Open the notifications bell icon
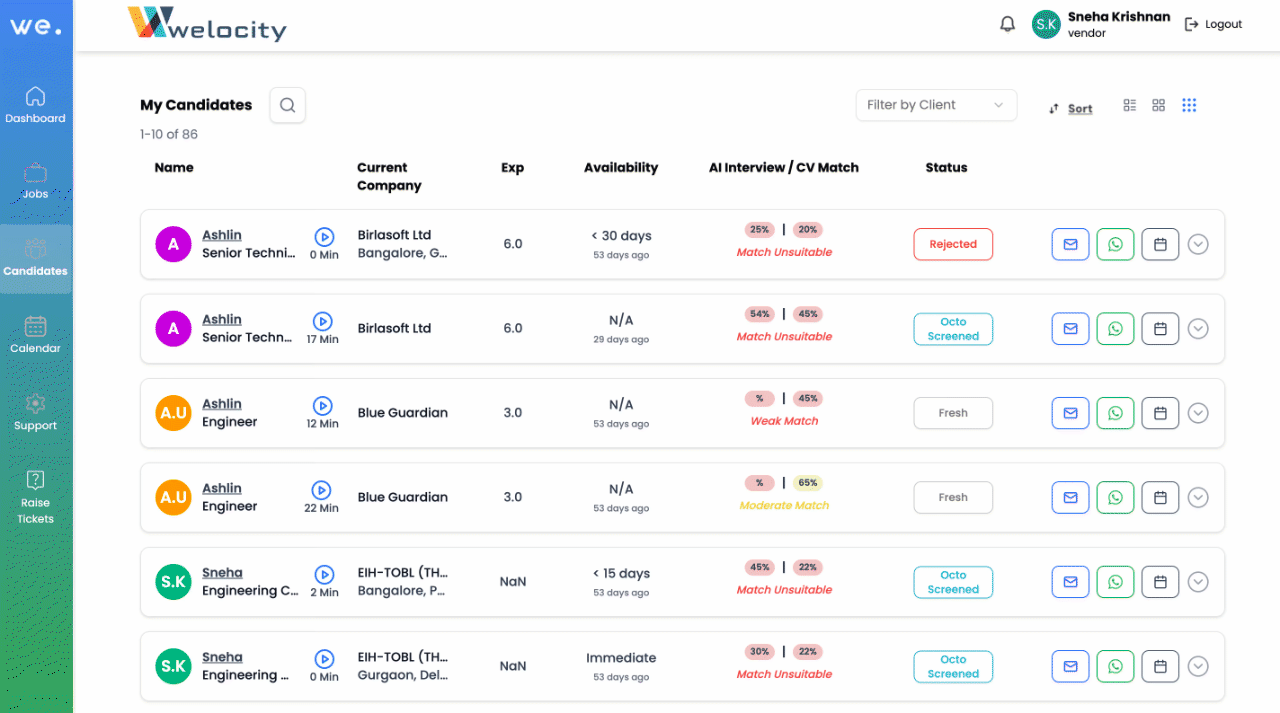 click(1007, 25)
